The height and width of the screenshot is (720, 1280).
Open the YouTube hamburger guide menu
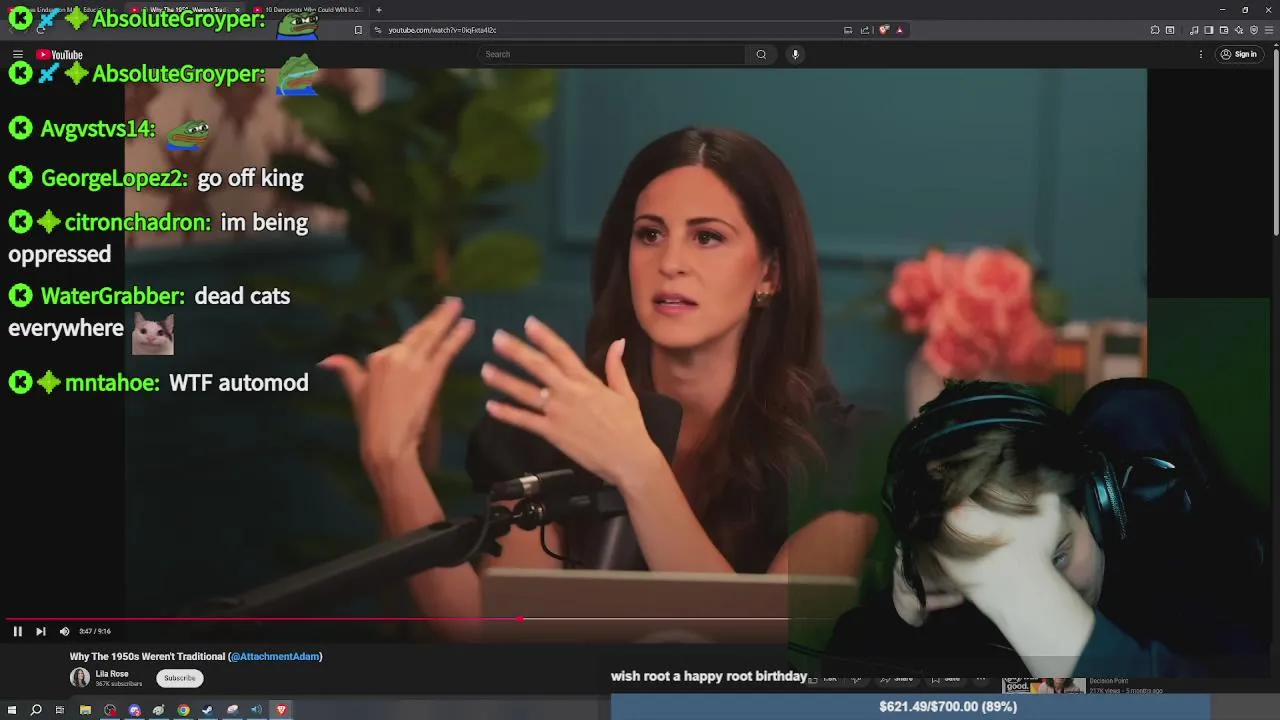point(17,54)
